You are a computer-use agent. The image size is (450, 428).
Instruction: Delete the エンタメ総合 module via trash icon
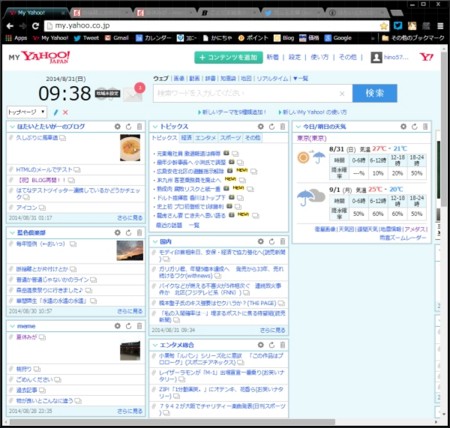click(282, 345)
